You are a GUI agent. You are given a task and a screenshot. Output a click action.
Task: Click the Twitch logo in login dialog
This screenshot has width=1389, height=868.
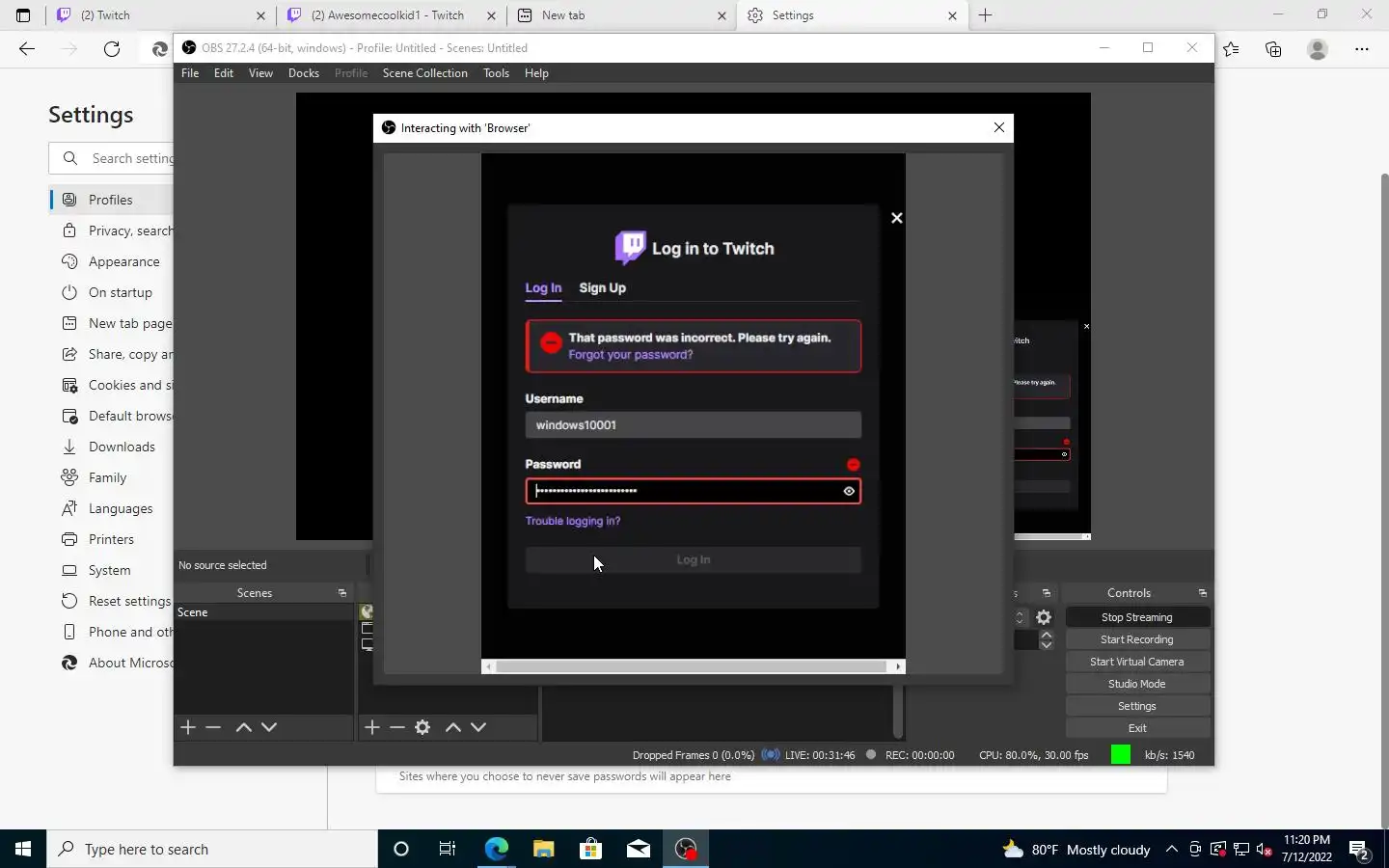pyautogui.click(x=630, y=248)
